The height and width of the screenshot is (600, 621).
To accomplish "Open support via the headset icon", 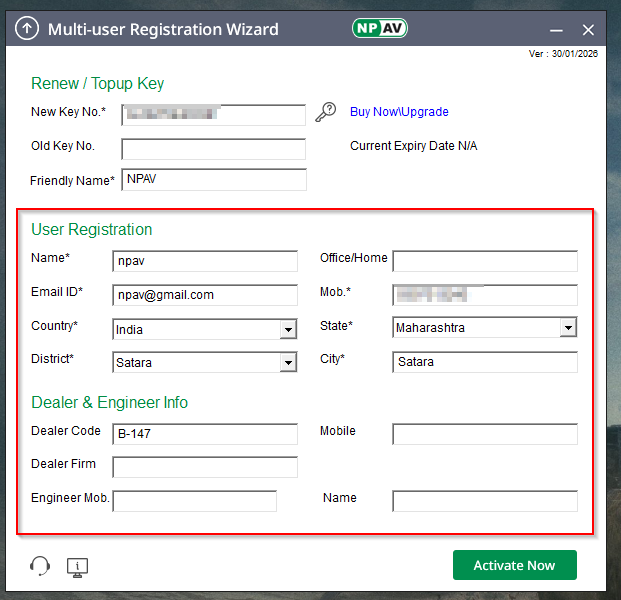I will tap(40, 567).
